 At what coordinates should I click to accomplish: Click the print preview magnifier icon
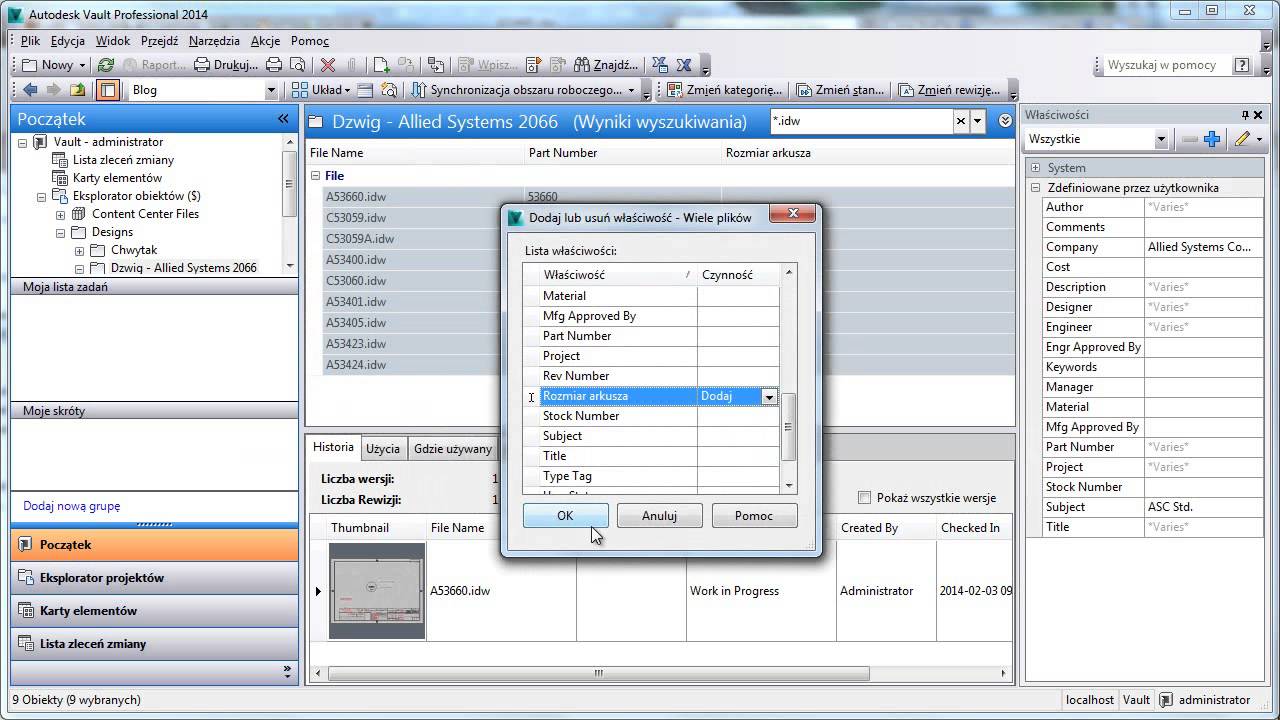(x=297, y=65)
